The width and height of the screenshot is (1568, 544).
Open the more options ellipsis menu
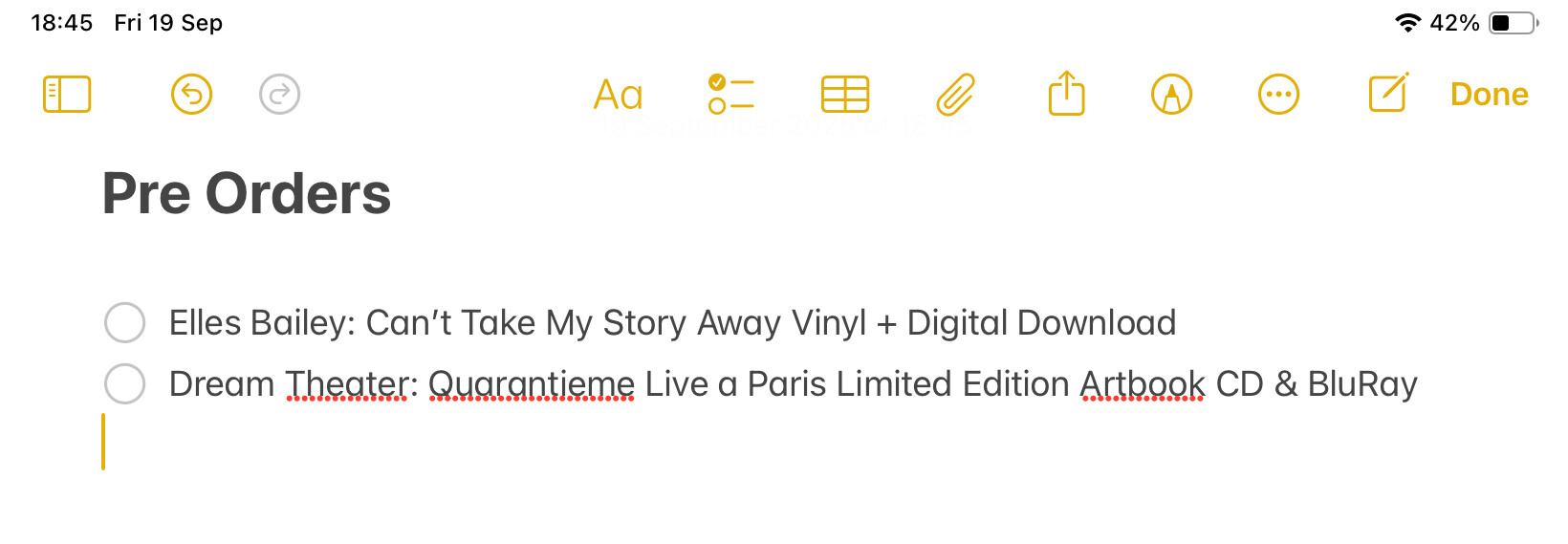1278,95
